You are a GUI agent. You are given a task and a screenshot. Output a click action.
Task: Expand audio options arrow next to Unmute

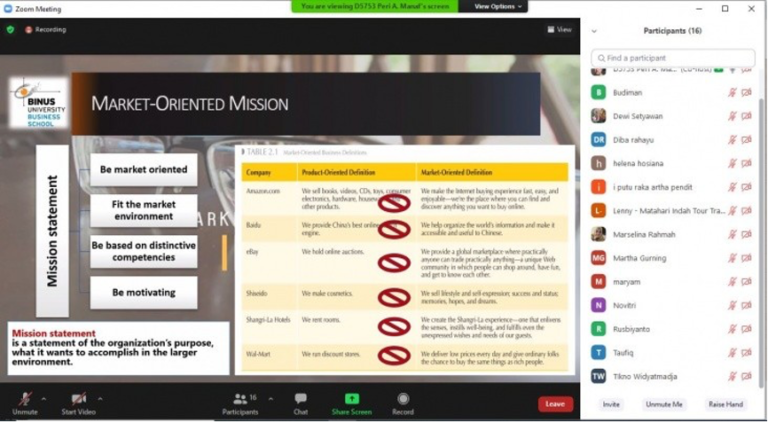[44, 399]
